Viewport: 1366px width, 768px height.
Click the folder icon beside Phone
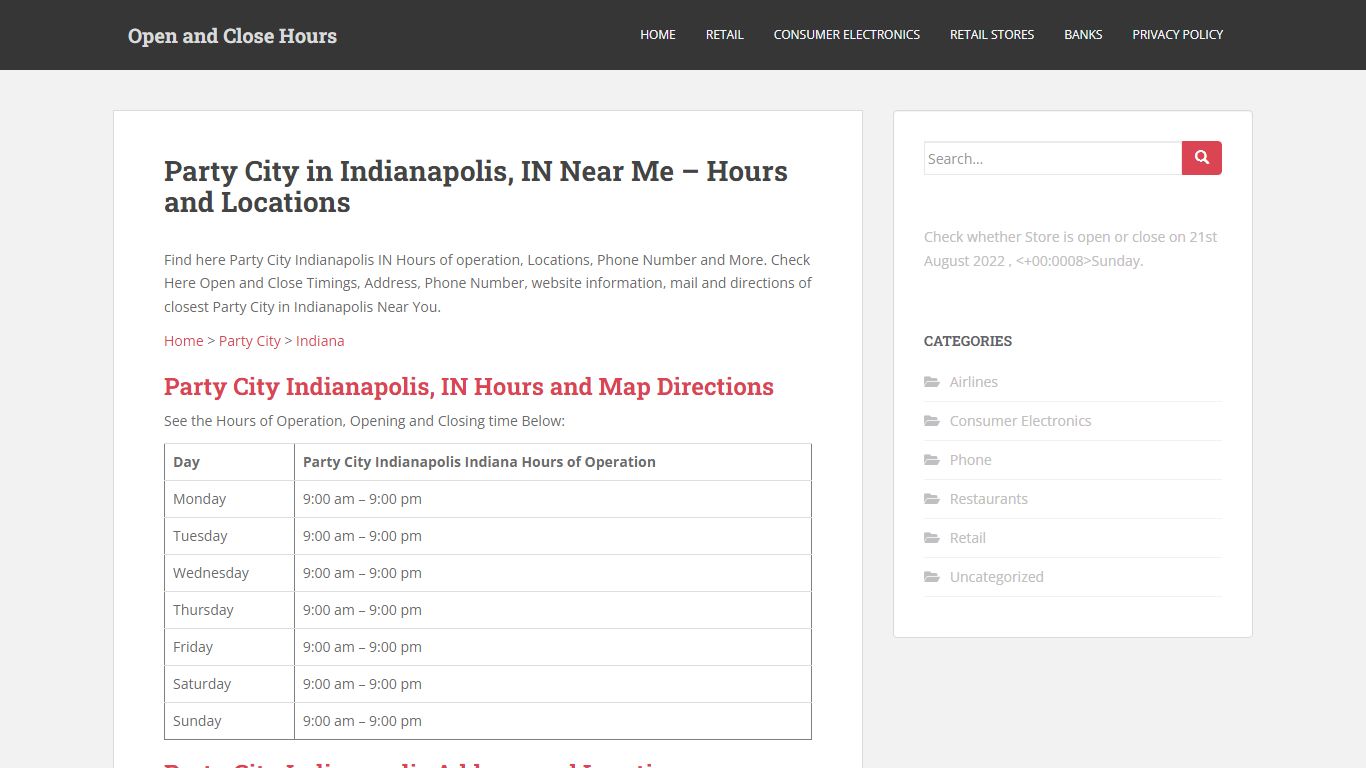[x=932, y=460]
